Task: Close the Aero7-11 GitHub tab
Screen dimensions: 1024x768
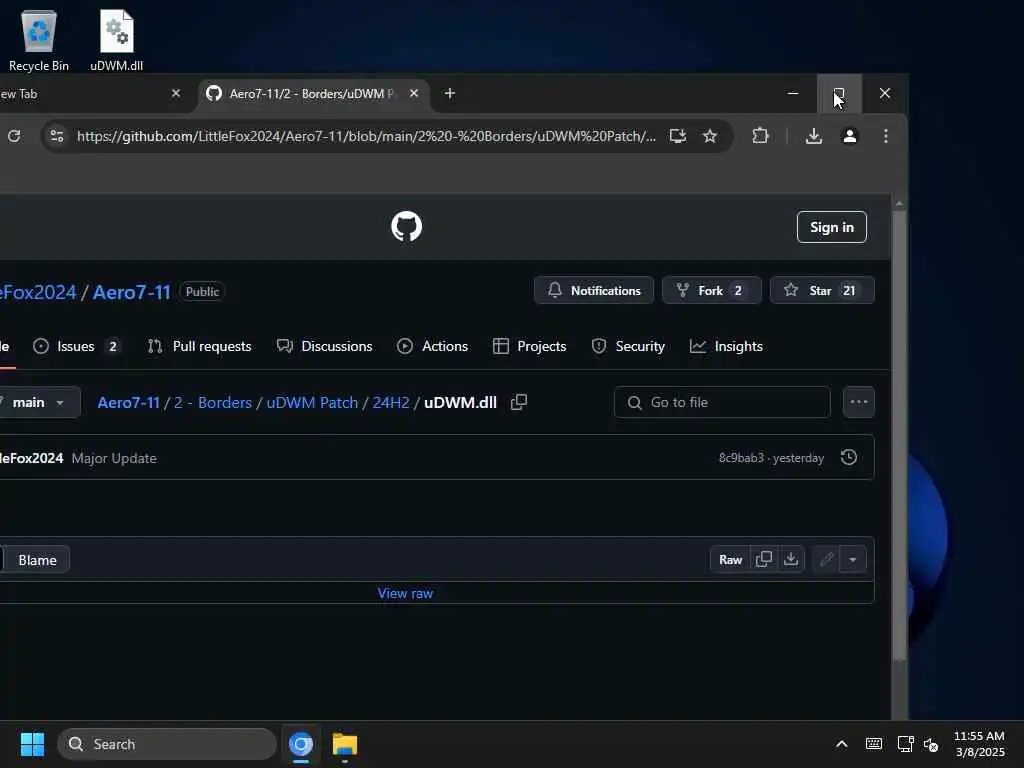Action: pyautogui.click(x=414, y=93)
